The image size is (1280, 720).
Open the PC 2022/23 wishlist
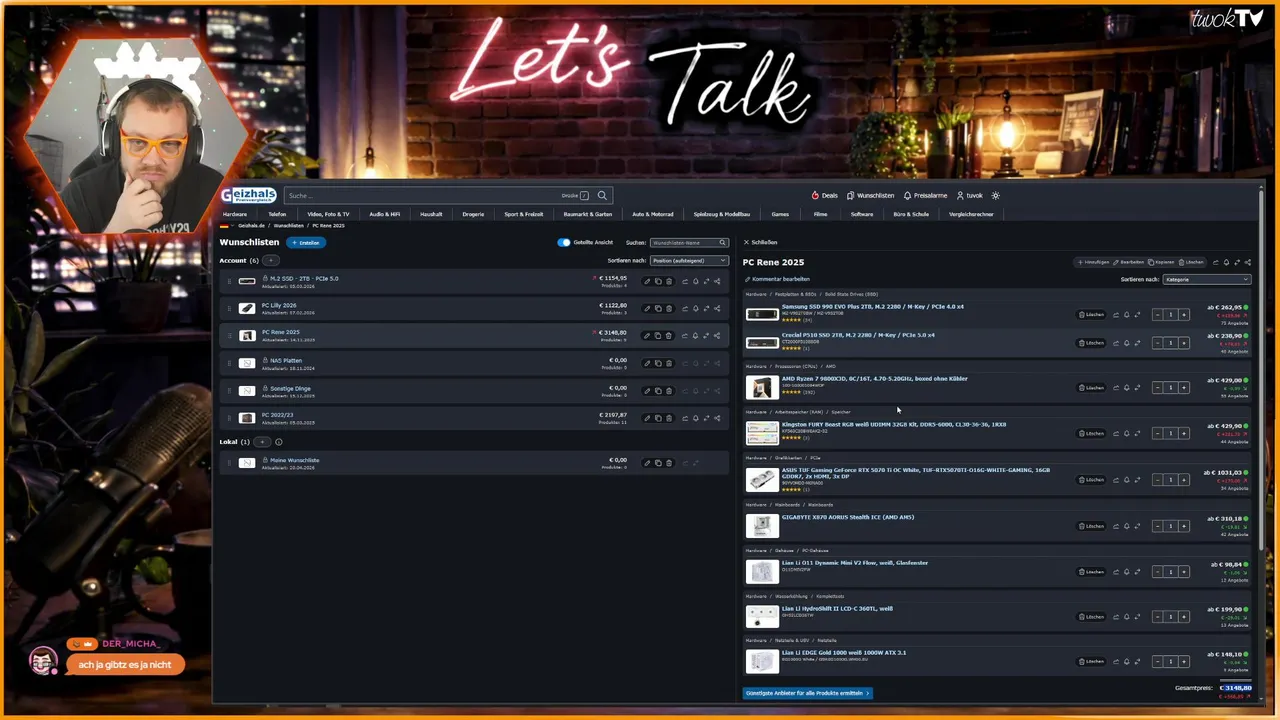tap(278, 414)
